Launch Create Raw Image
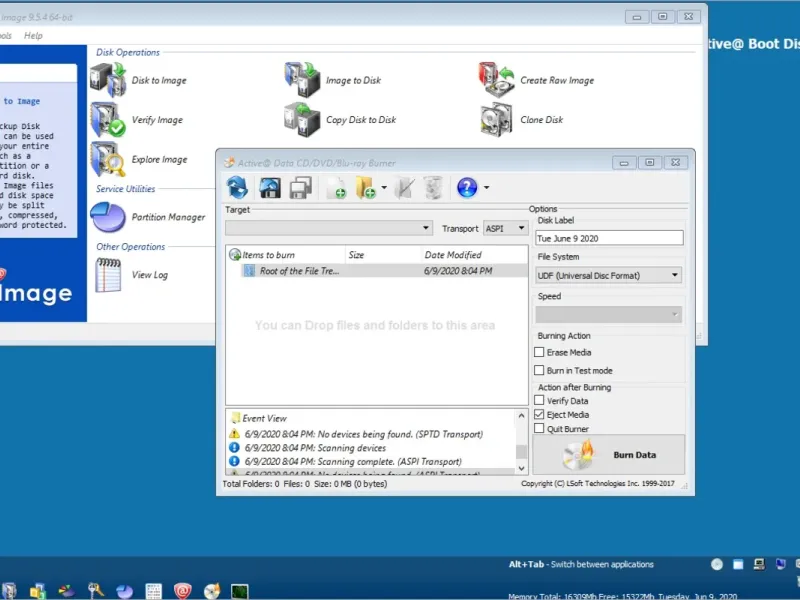 (496, 80)
